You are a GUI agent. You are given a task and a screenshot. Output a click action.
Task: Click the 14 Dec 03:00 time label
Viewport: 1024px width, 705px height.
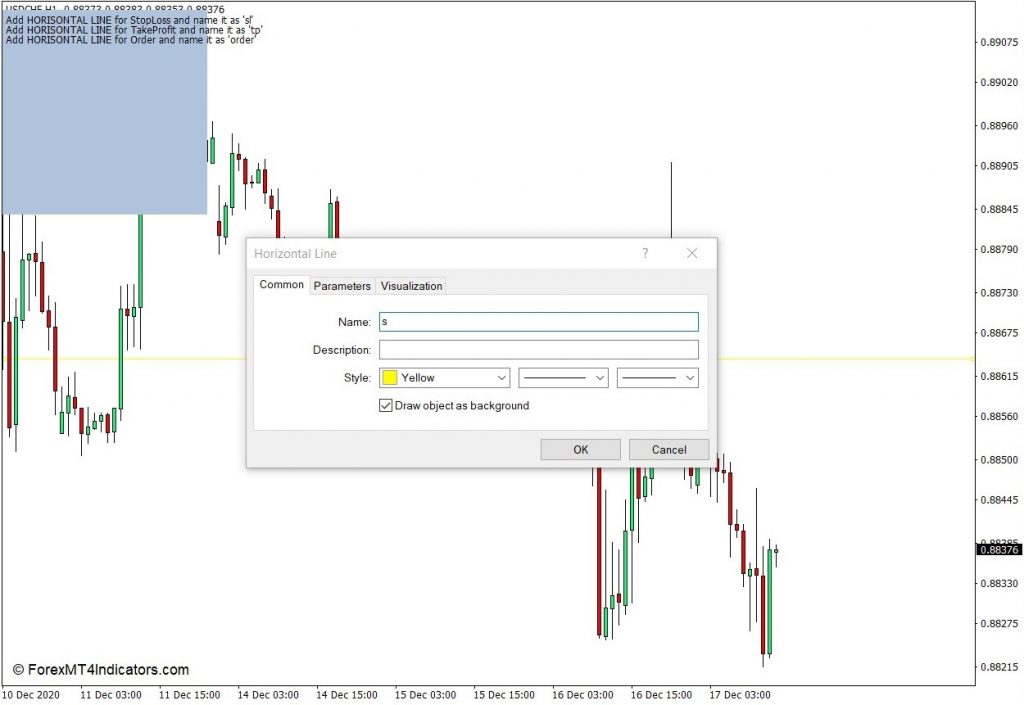pos(268,695)
